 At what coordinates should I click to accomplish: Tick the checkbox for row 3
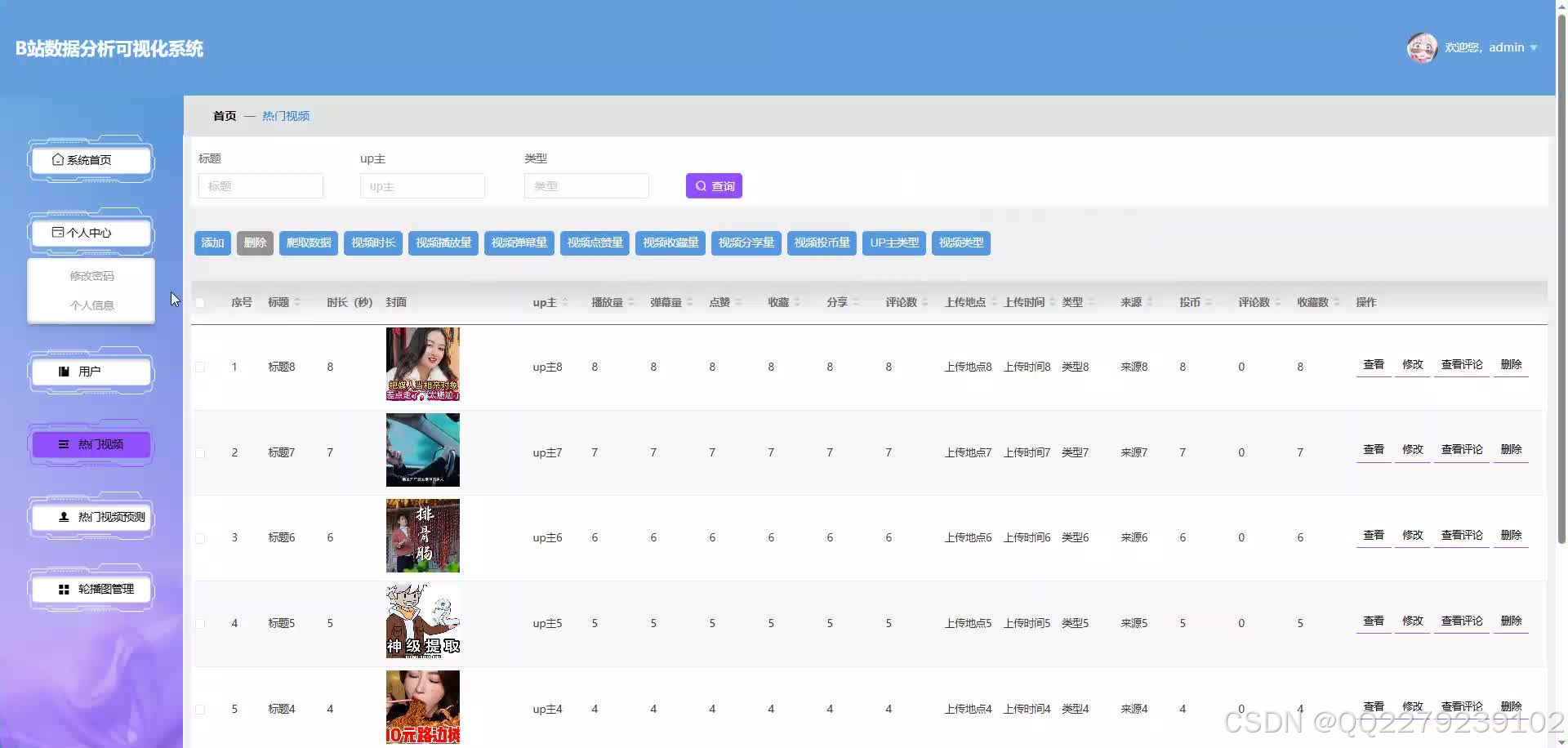coord(200,538)
